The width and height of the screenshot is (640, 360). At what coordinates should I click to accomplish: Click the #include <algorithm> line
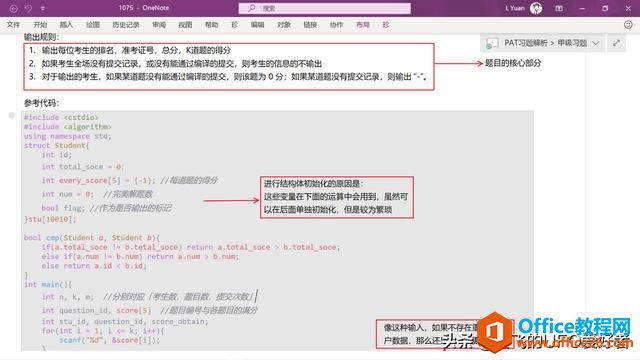pos(67,127)
